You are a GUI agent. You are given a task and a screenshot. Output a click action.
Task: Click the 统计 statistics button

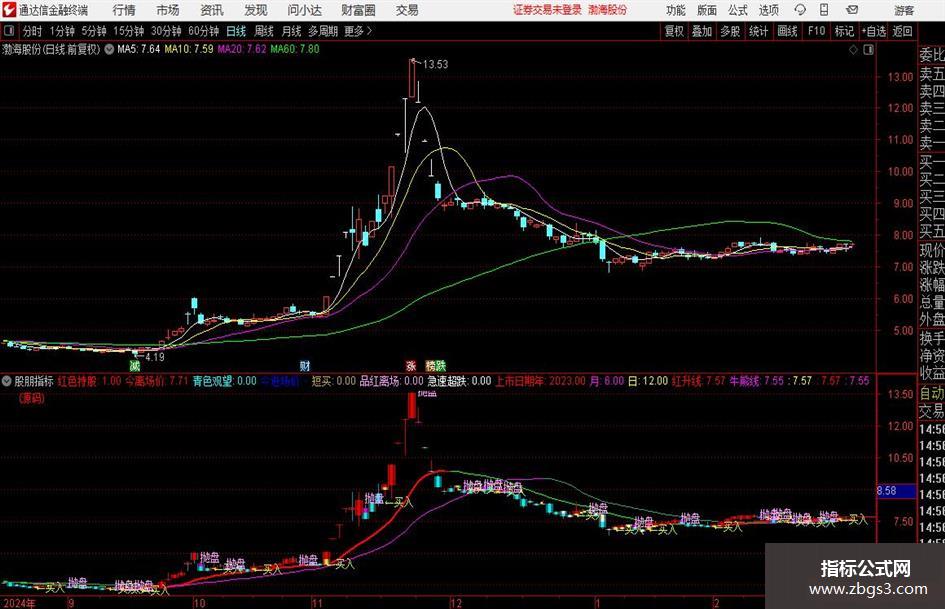(758, 31)
